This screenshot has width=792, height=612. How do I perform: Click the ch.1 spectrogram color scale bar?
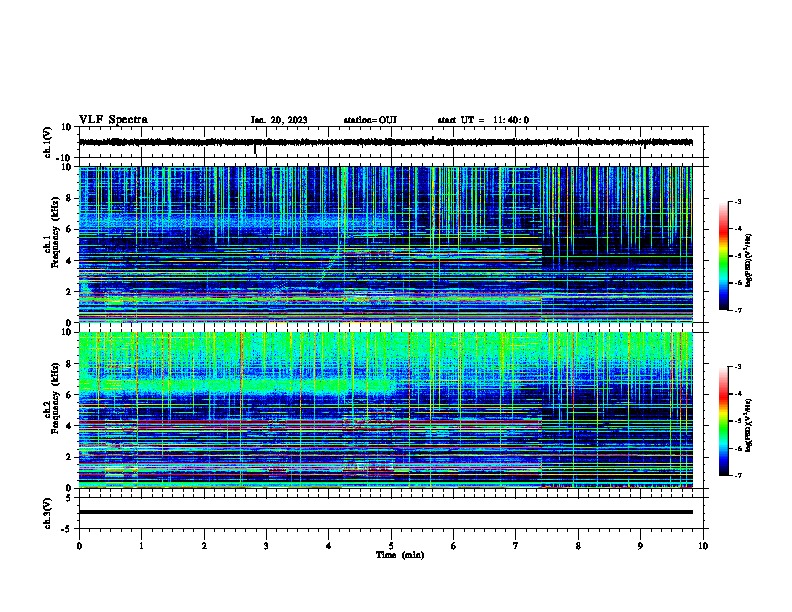[724, 256]
